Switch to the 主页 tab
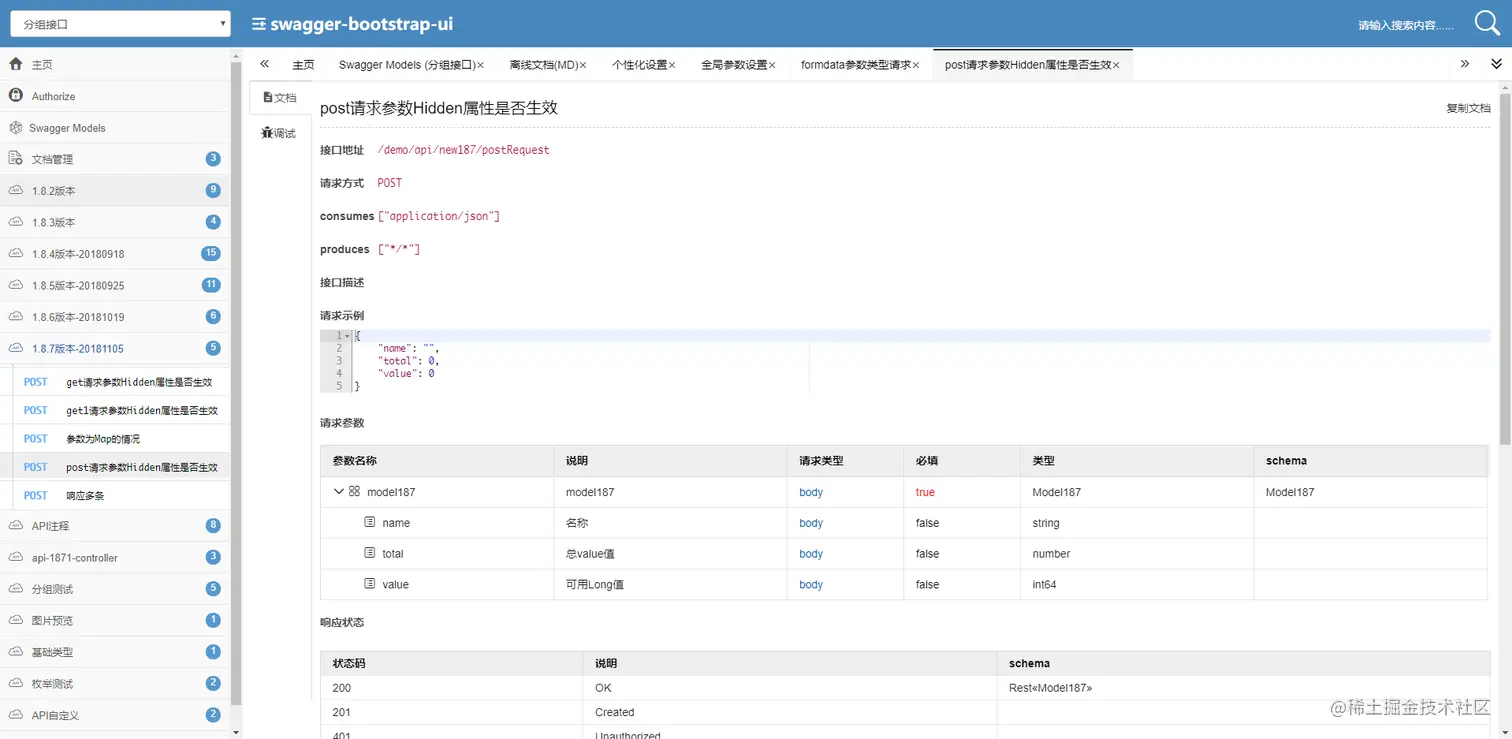This screenshot has width=1512, height=739. 303,65
